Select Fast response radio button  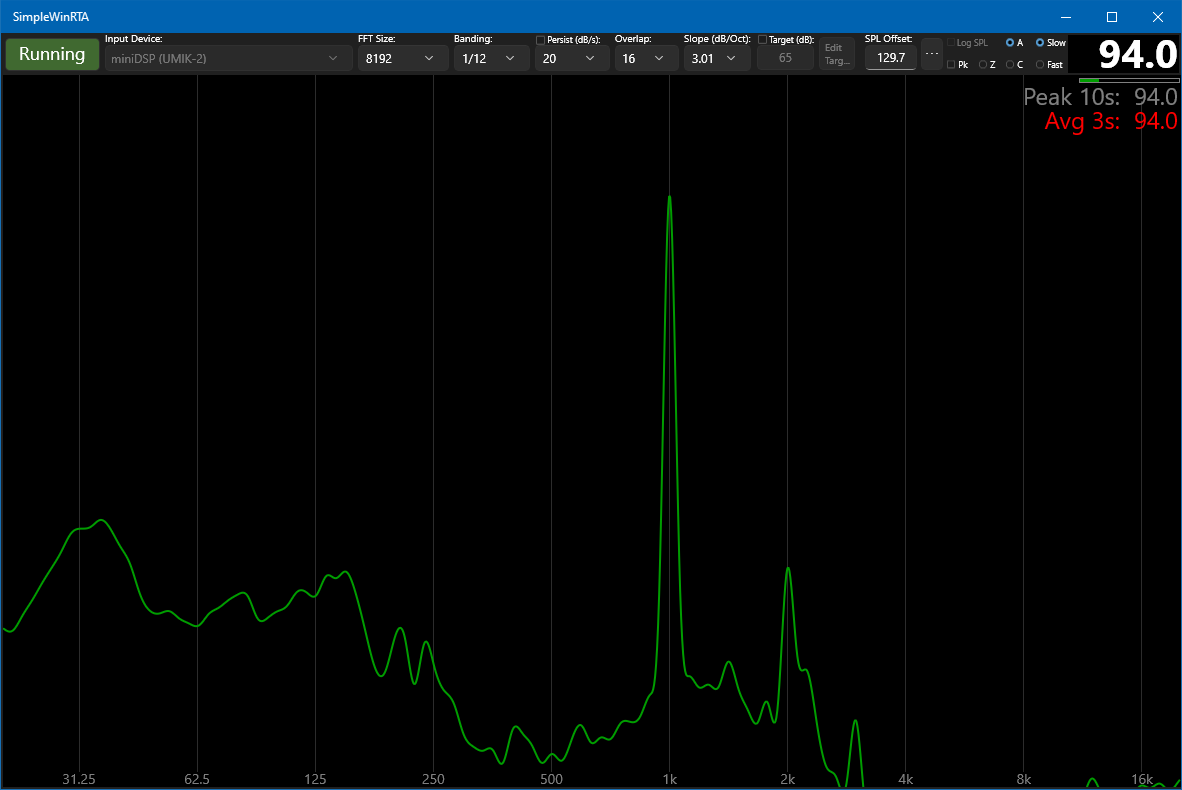1040,65
